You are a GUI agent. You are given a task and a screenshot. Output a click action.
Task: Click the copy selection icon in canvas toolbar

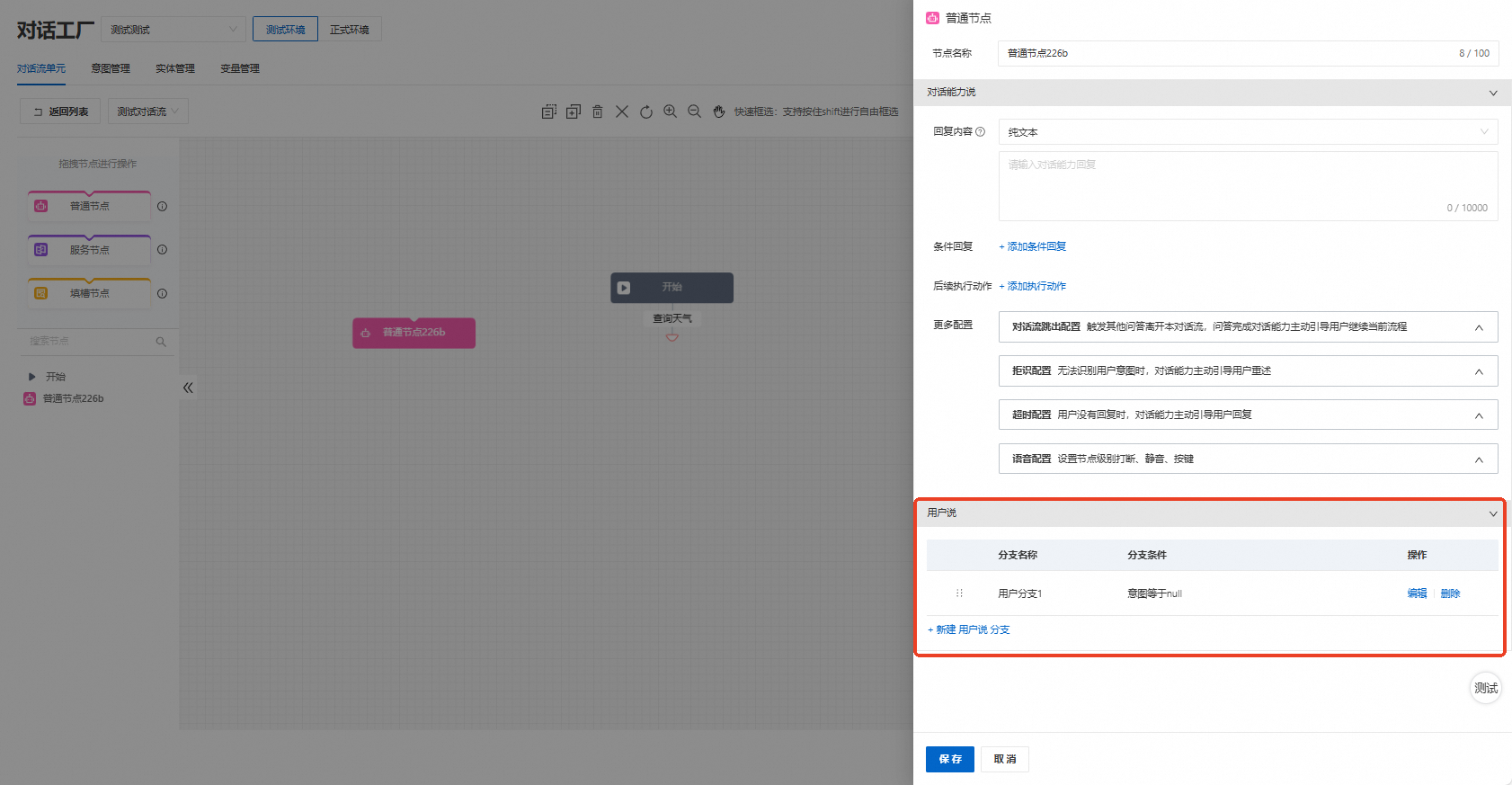(x=548, y=112)
